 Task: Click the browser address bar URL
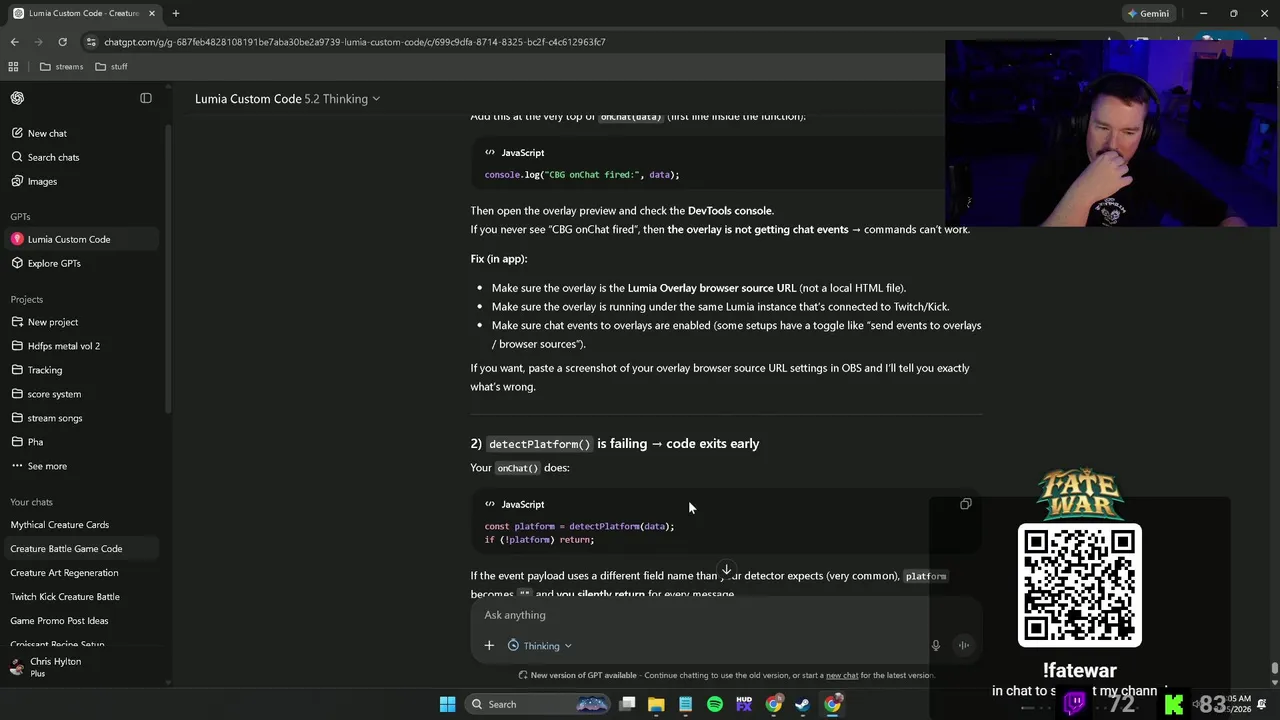tap(355, 42)
